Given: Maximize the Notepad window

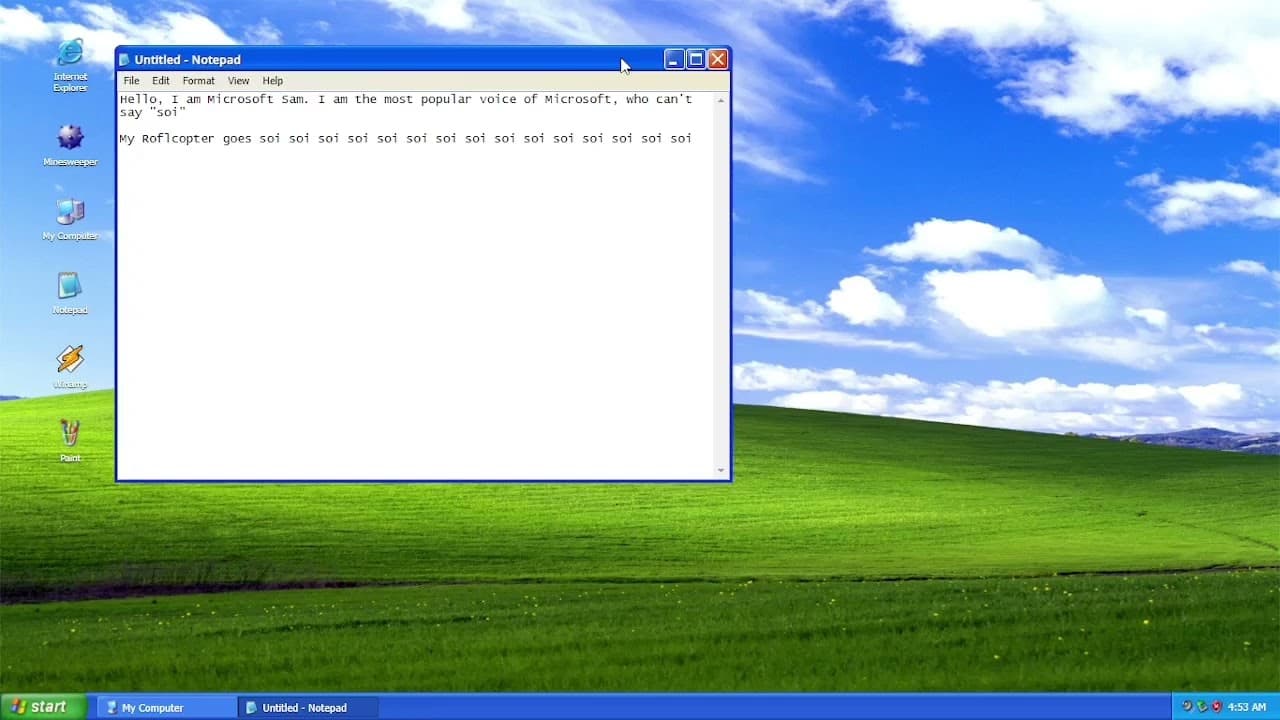Looking at the screenshot, I should click(696, 60).
